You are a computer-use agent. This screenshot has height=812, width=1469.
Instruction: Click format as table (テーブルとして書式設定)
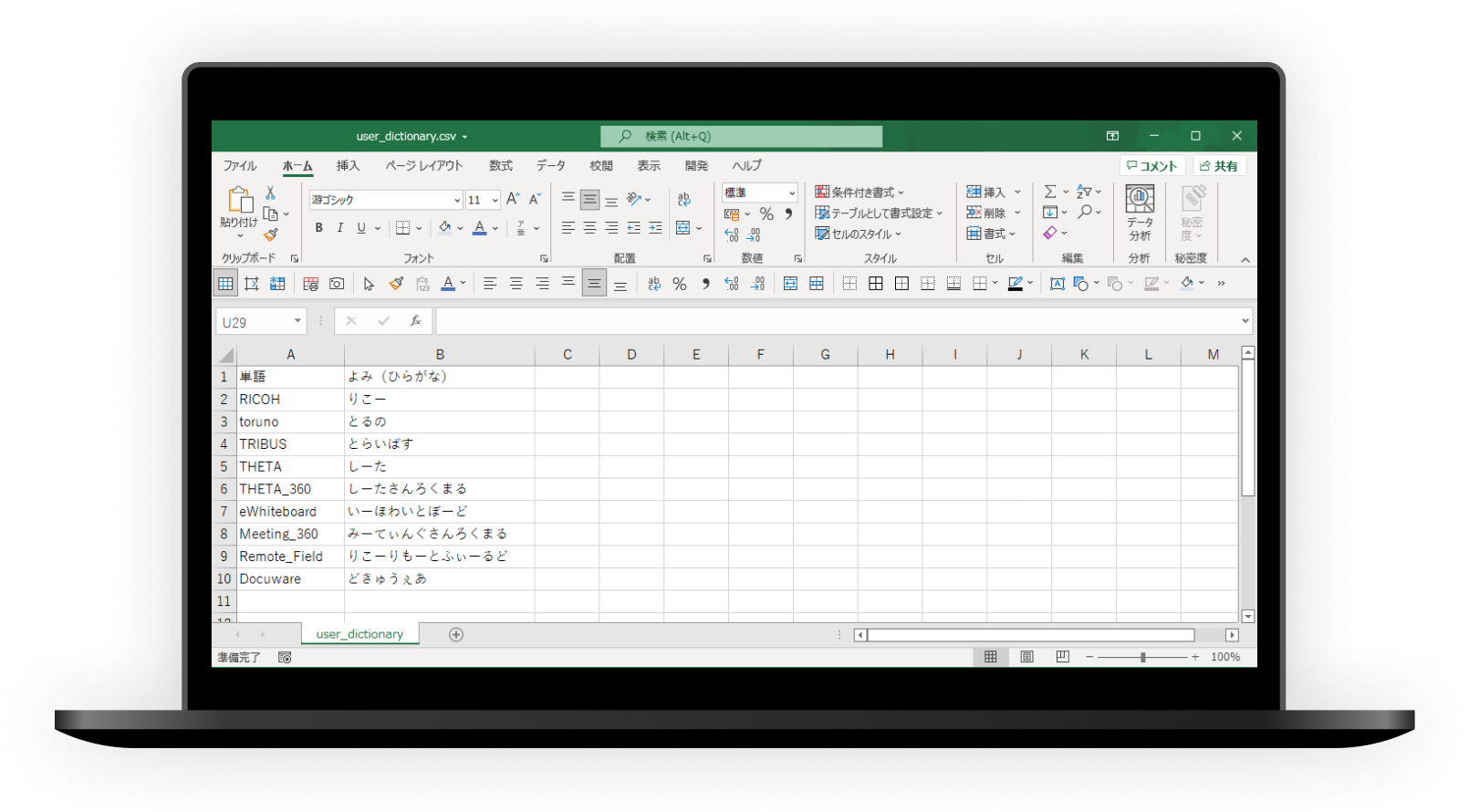879,213
